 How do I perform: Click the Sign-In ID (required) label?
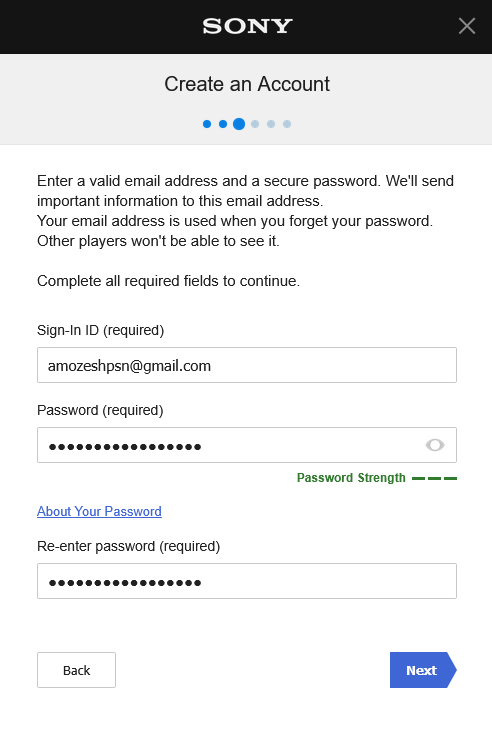pos(101,330)
